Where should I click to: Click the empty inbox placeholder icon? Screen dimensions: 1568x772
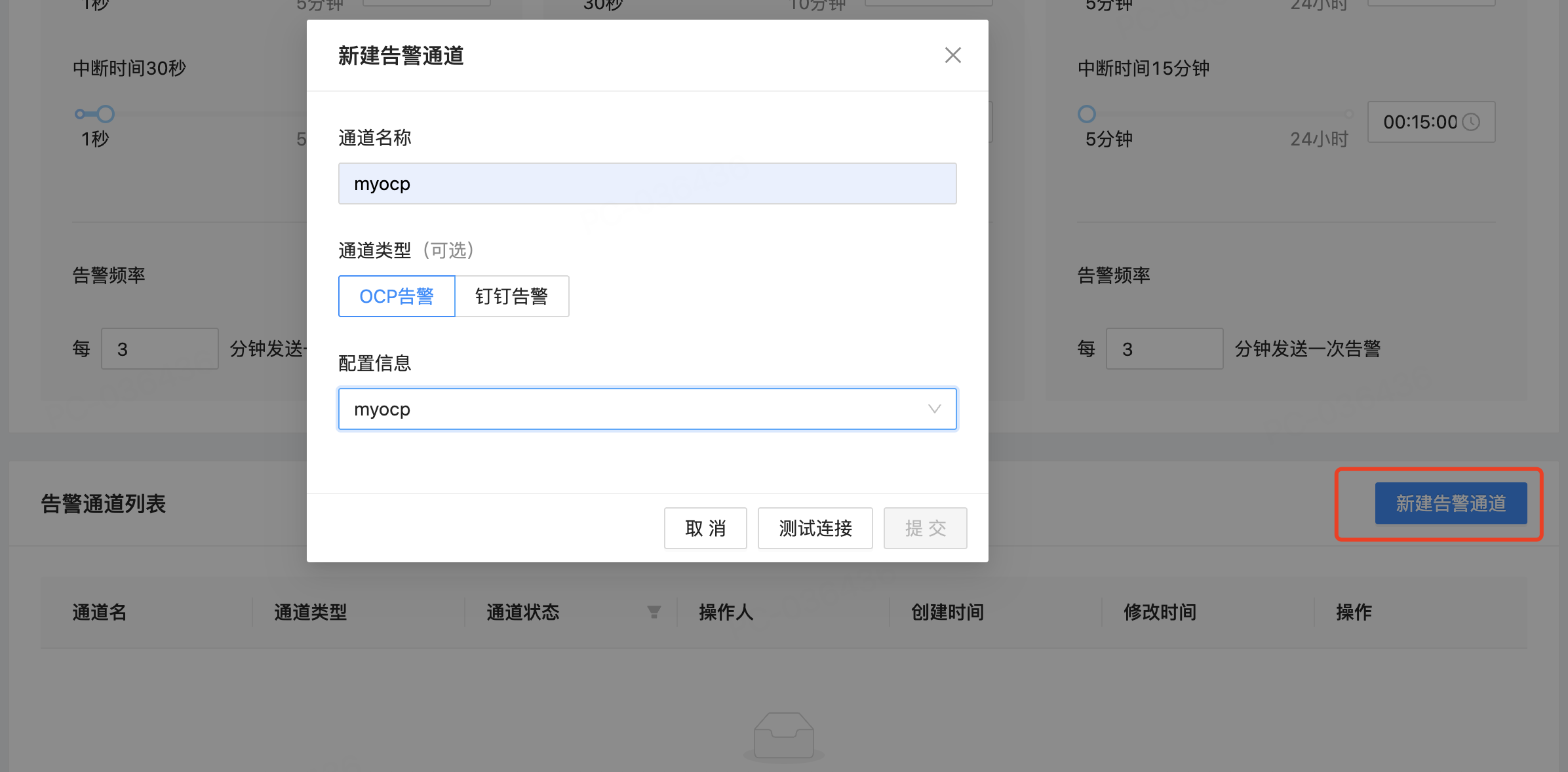coord(783,735)
